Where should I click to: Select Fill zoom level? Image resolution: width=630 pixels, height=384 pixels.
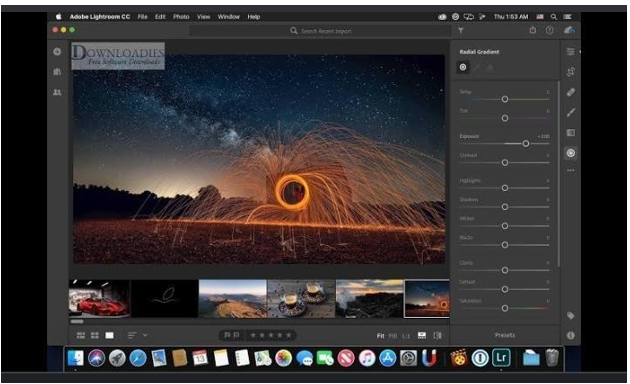coord(393,335)
